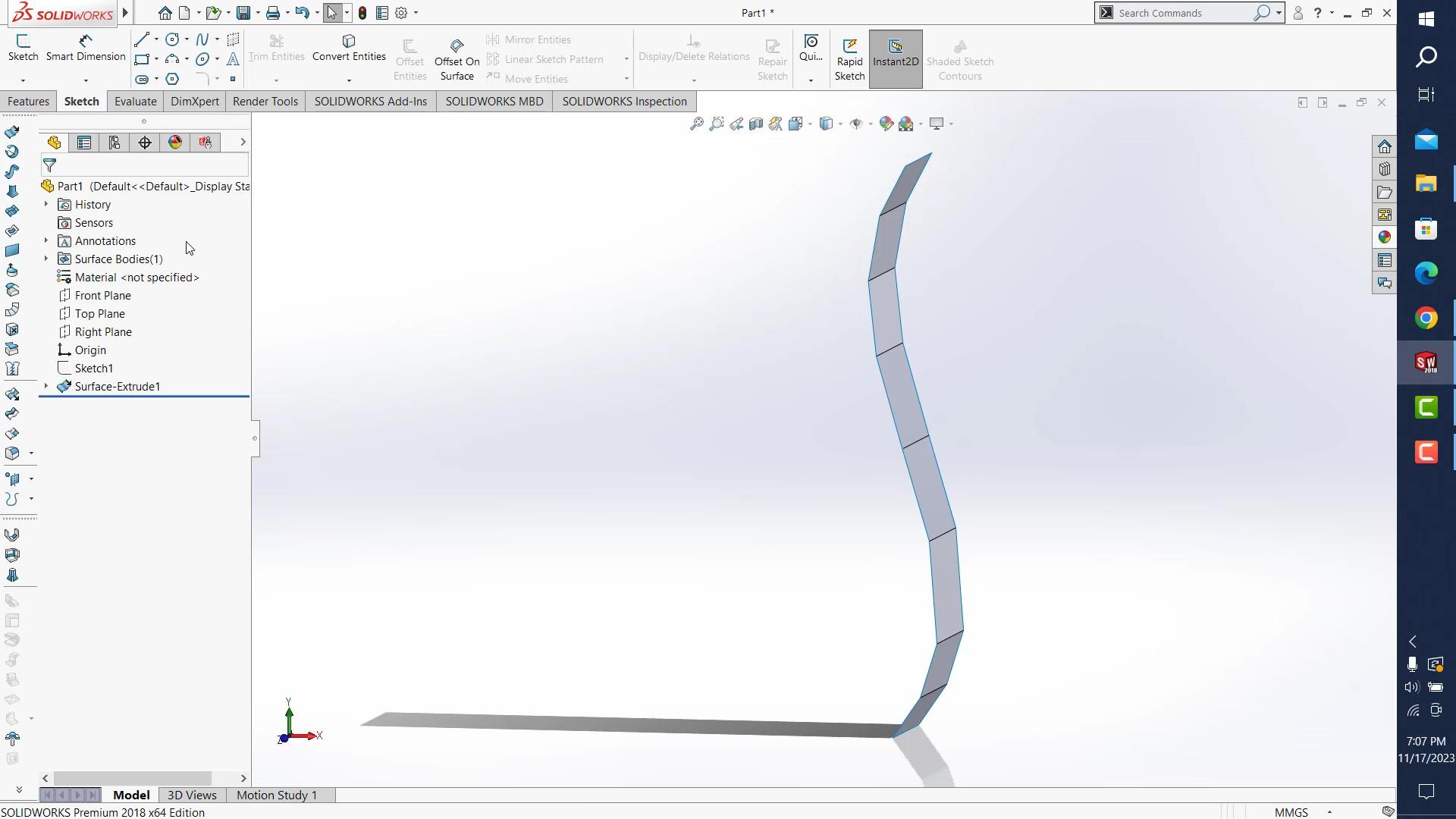
Task: Open the DisplayManager appearance sphere tab
Action: [175, 143]
